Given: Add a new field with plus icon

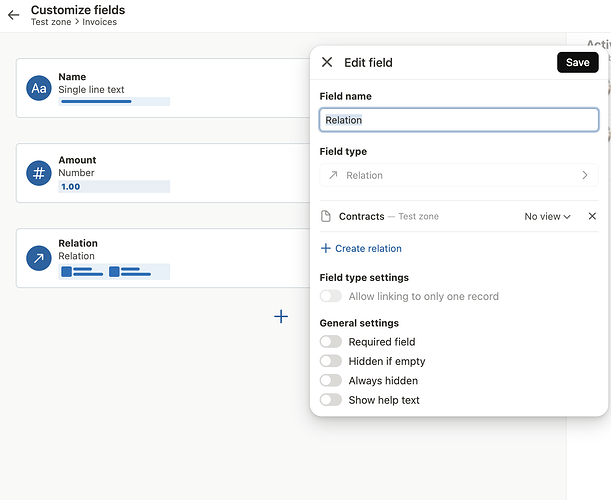Looking at the screenshot, I should click(281, 316).
